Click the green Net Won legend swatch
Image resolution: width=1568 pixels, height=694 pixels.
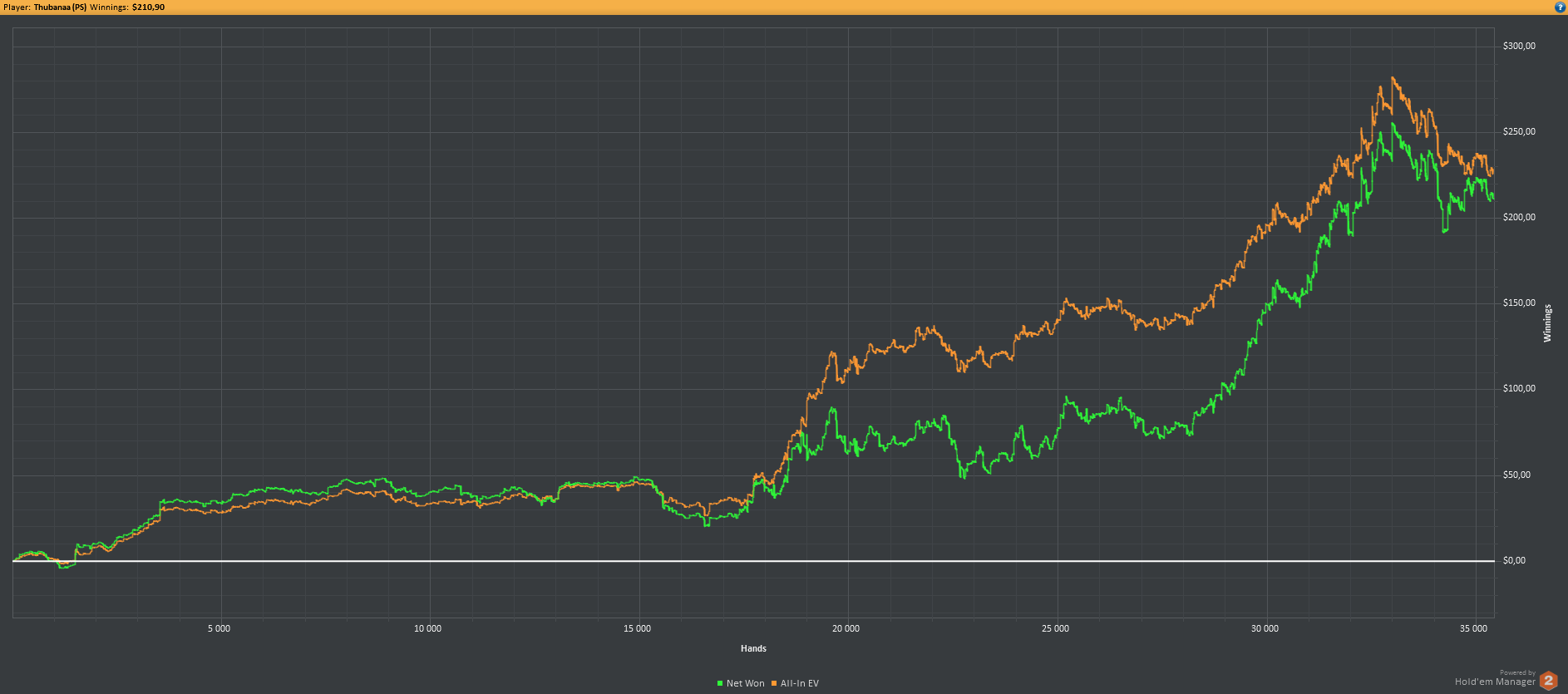pos(720,683)
